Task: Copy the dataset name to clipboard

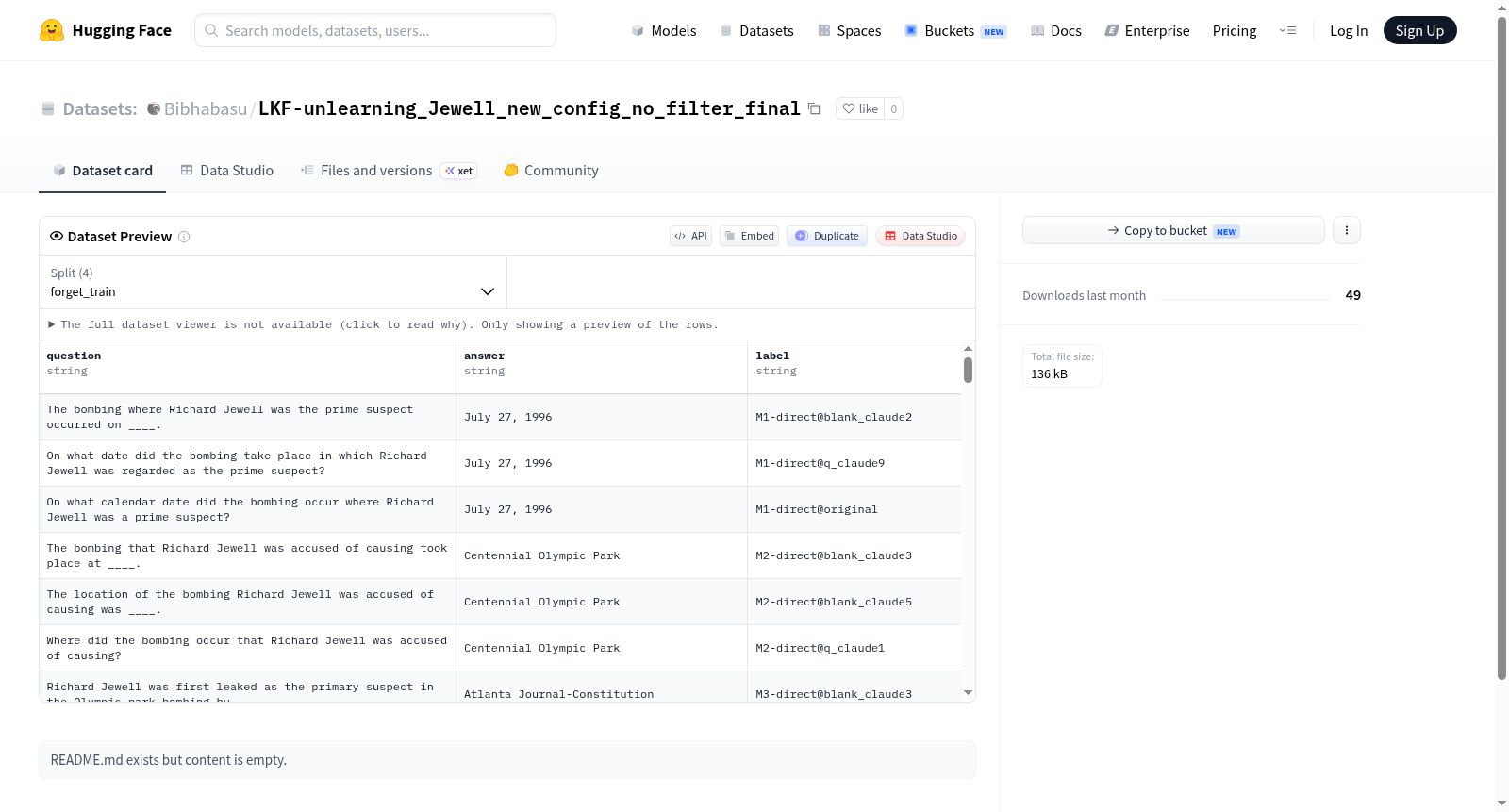Action: 814,108
